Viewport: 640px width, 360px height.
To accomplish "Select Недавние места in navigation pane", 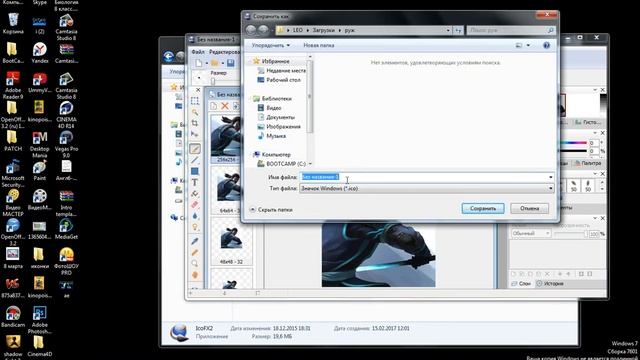I will [x=282, y=71].
